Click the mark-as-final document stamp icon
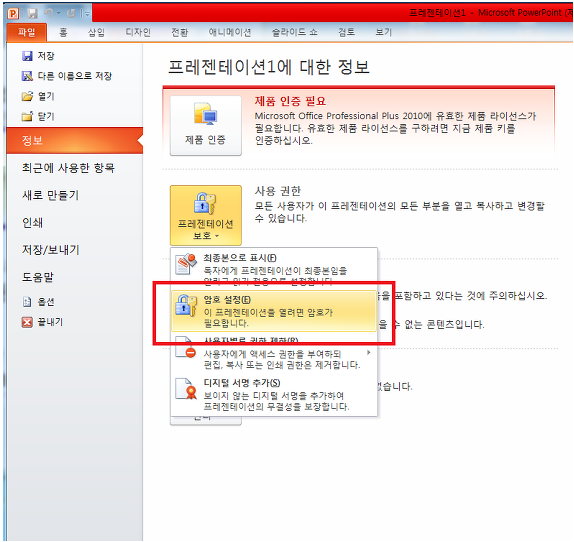 coord(186,264)
